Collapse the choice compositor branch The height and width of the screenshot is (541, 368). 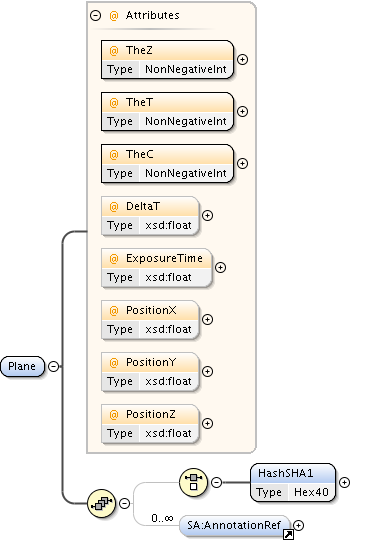click(216, 482)
